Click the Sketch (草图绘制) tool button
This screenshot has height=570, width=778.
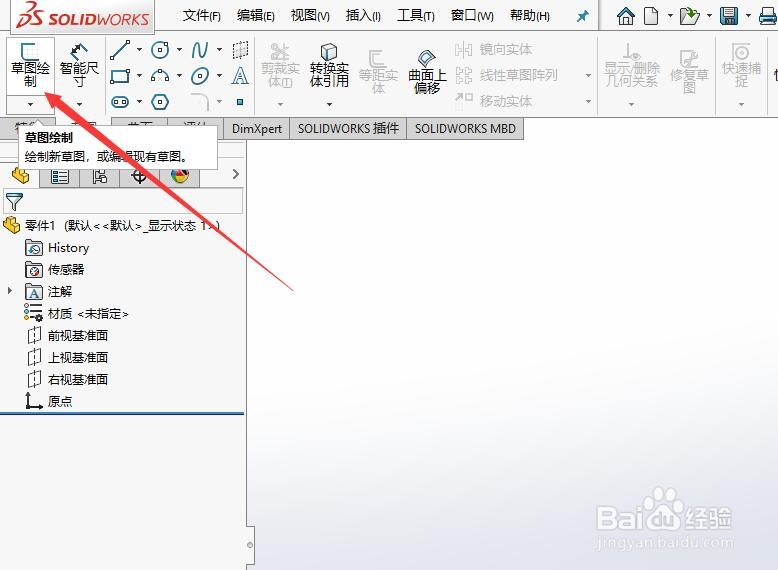point(30,65)
